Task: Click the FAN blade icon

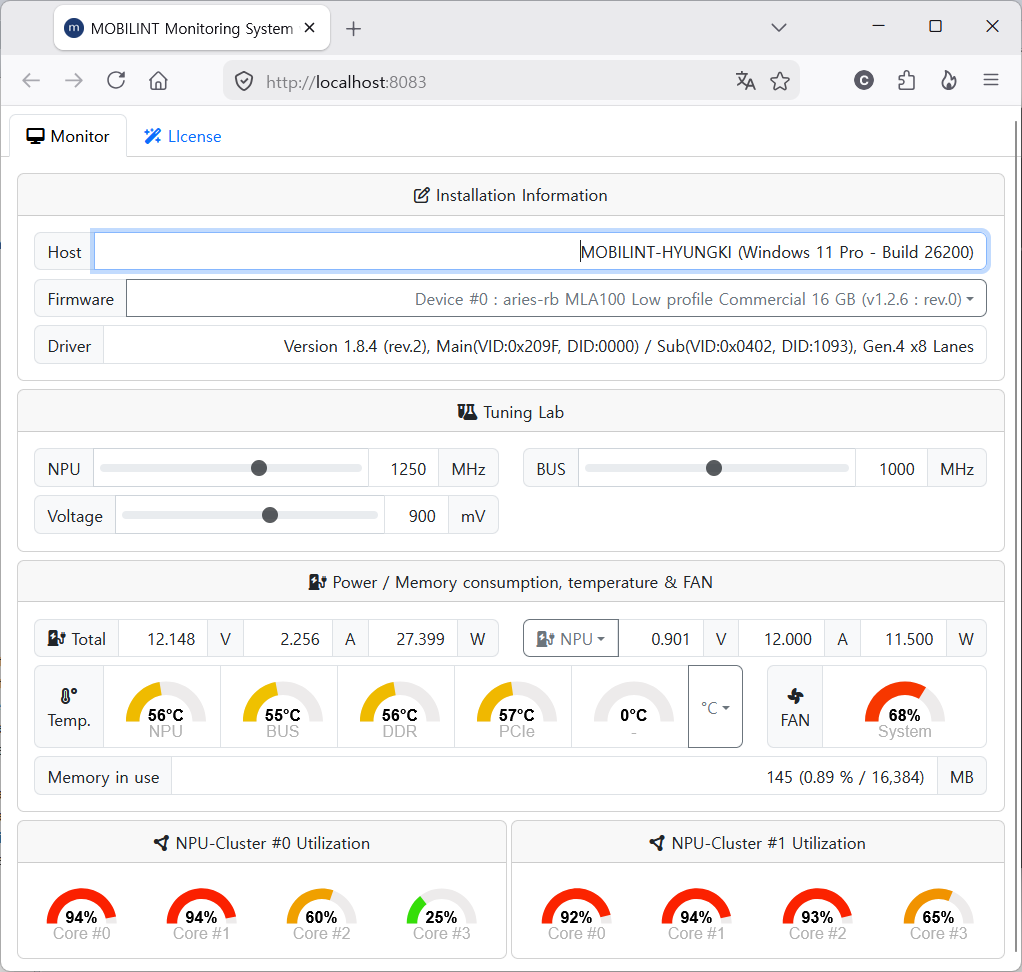Action: click(x=795, y=696)
